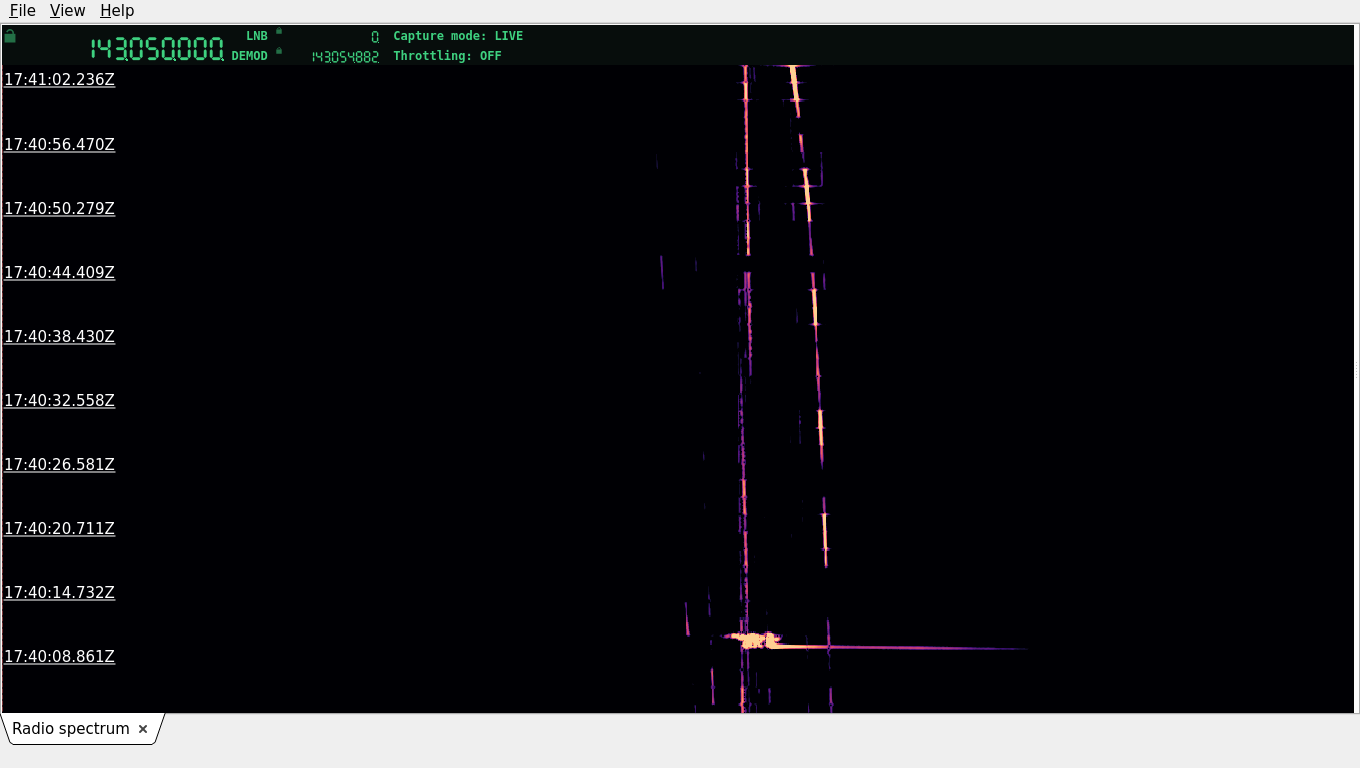Click timestamp 17:40:32.558Z
1360x768 pixels.
(x=60, y=400)
